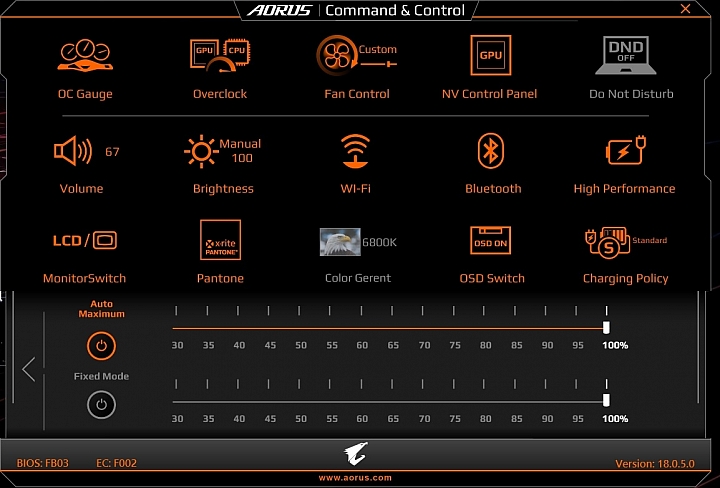Click the "Custom" fan mode text

click(377, 50)
